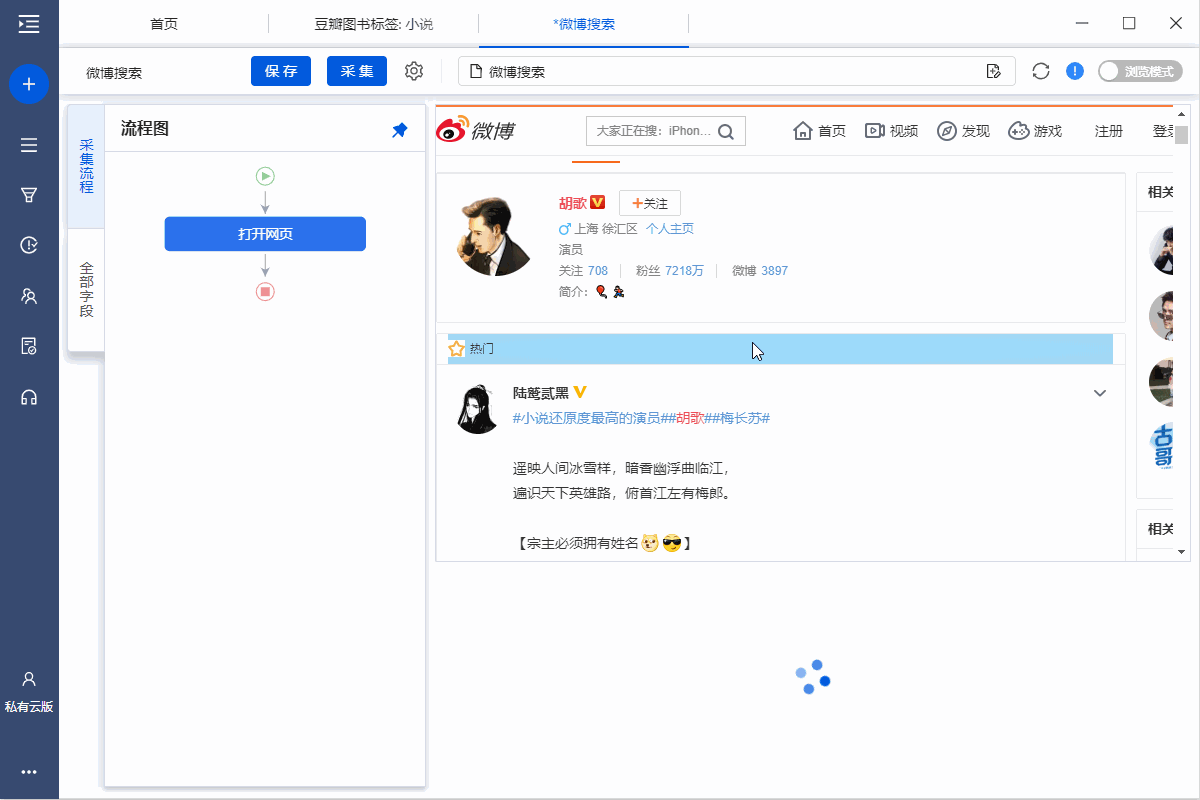Click the Weibo 发现 discover icon
The width and height of the screenshot is (1200, 800).
click(947, 131)
